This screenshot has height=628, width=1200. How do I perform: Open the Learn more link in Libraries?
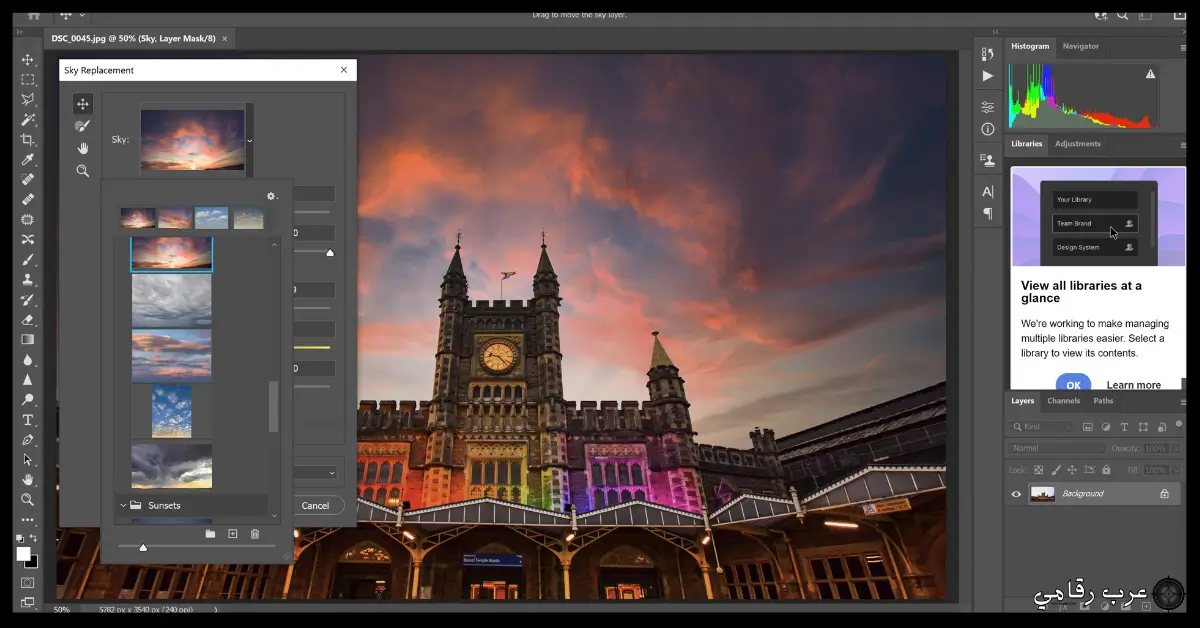click(x=1133, y=385)
